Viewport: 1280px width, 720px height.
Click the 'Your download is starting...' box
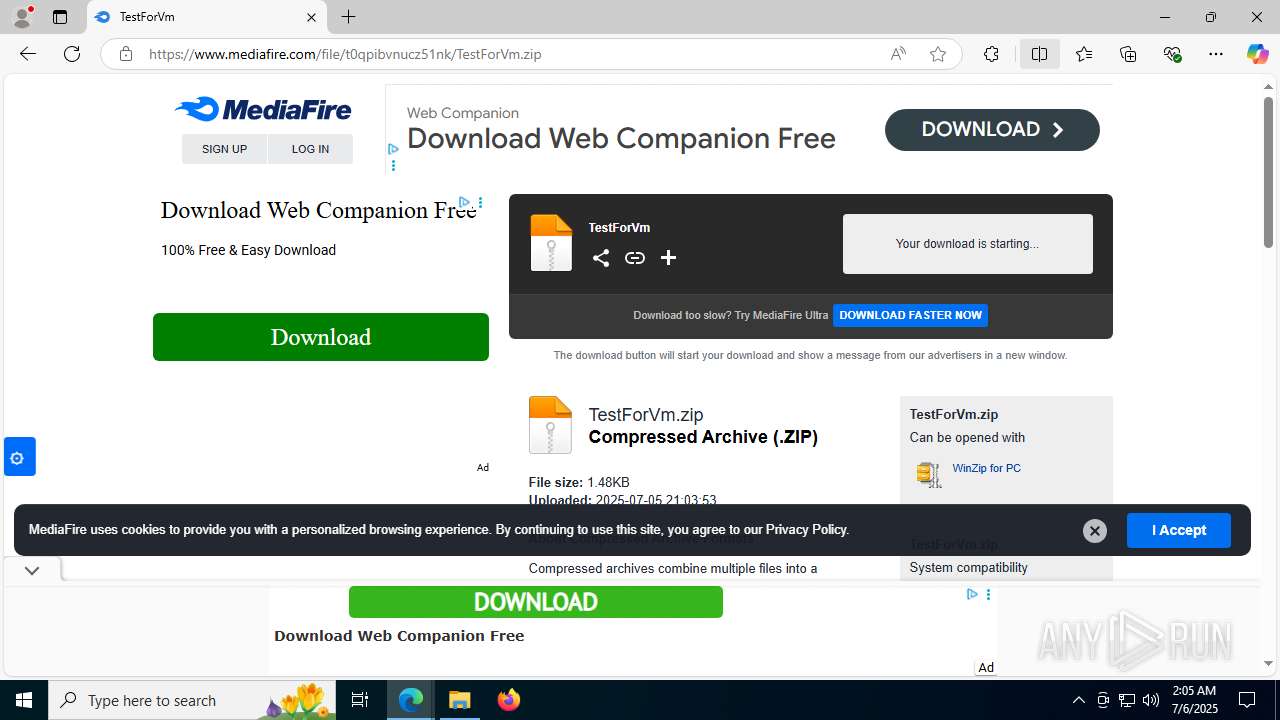[968, 244]
